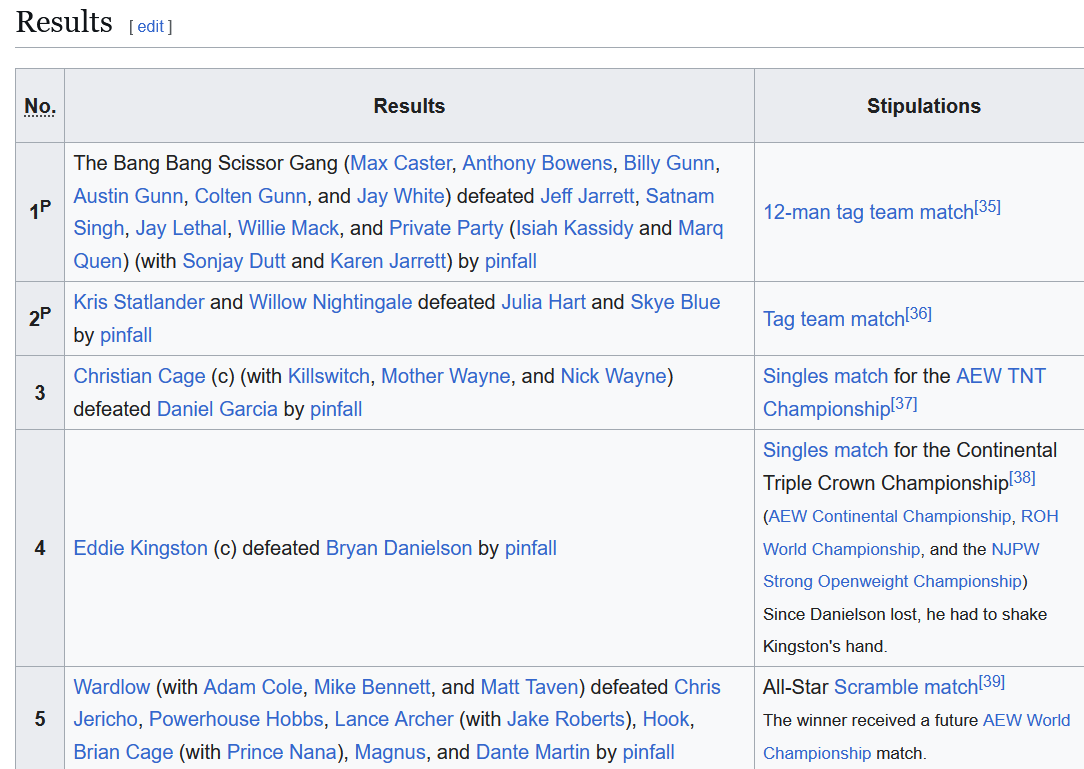Select the 2P match number cell

tap(40, 319)
